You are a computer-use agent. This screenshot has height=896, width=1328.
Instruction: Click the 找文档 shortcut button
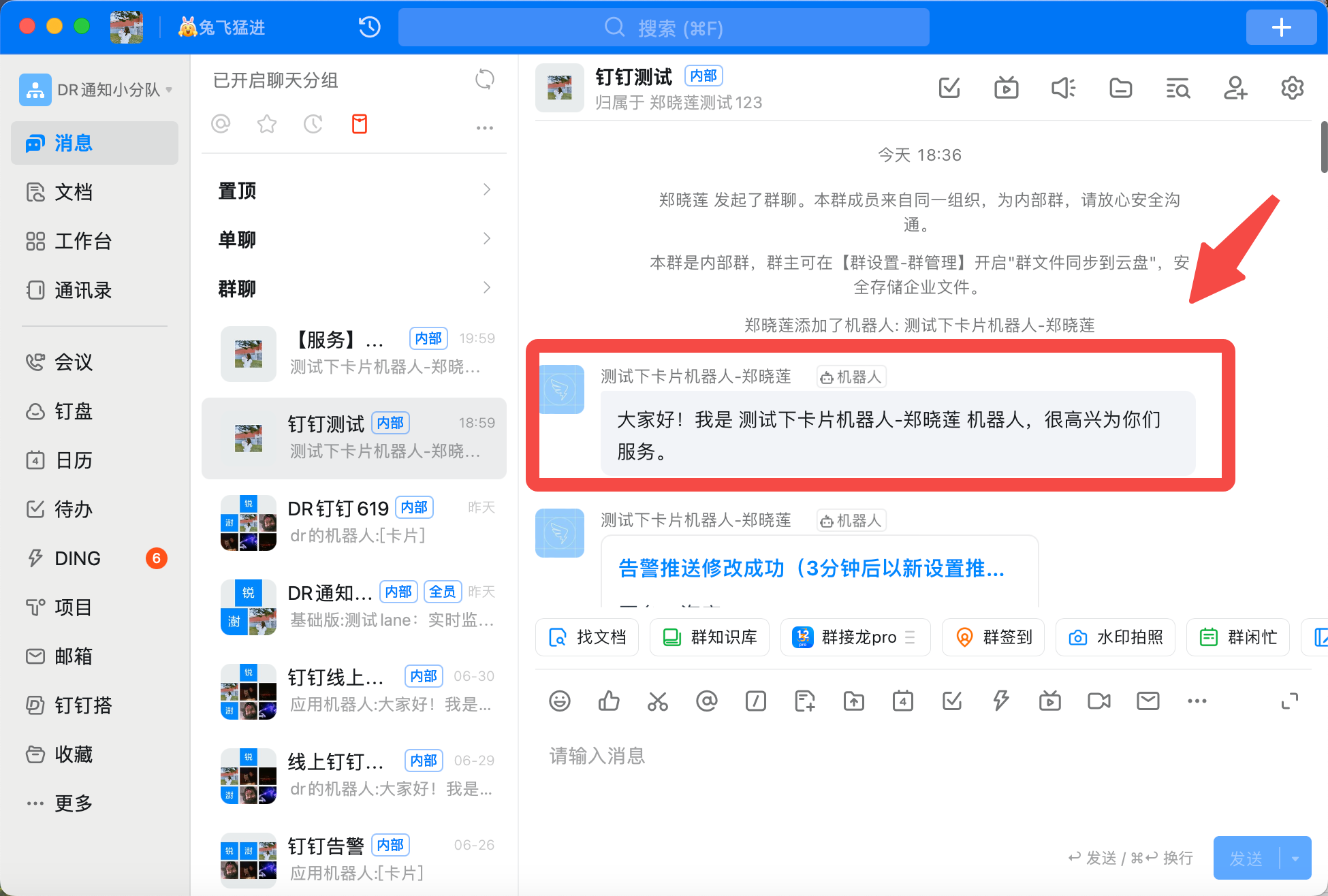587,637
